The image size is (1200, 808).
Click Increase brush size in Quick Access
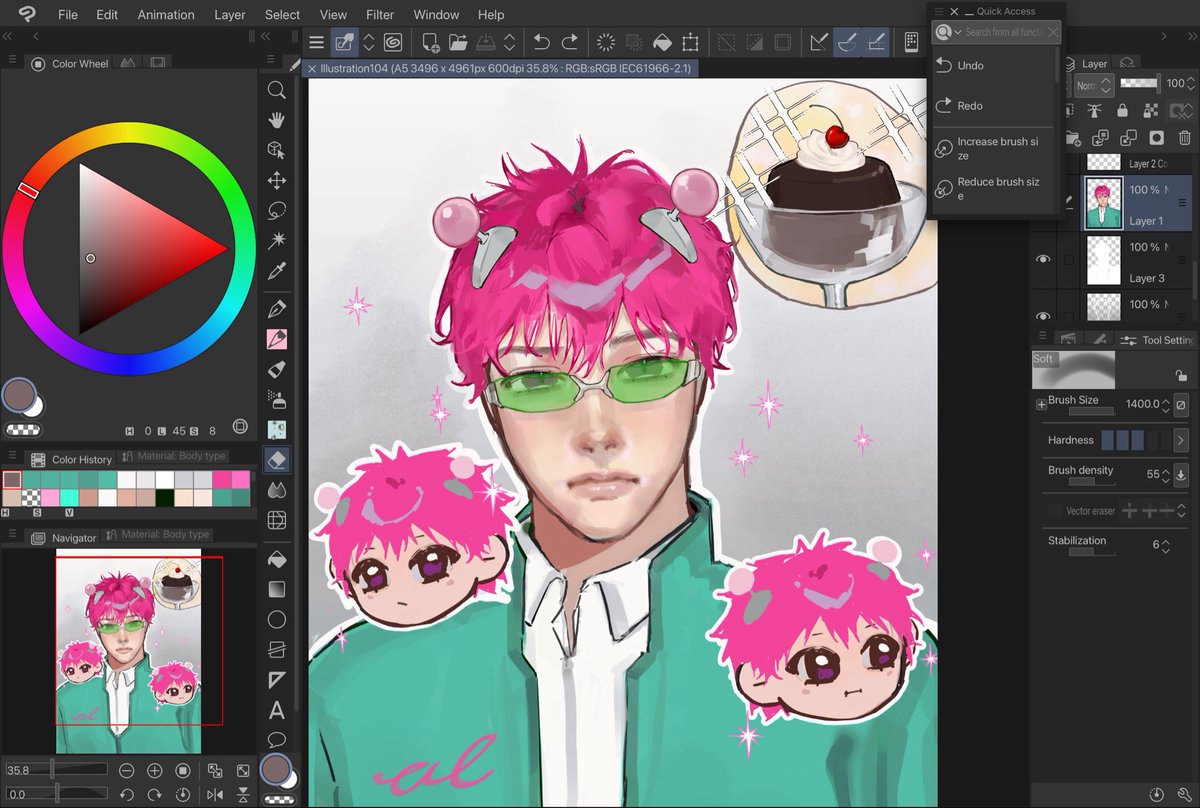pyautogui.click(x=992, y=149)
